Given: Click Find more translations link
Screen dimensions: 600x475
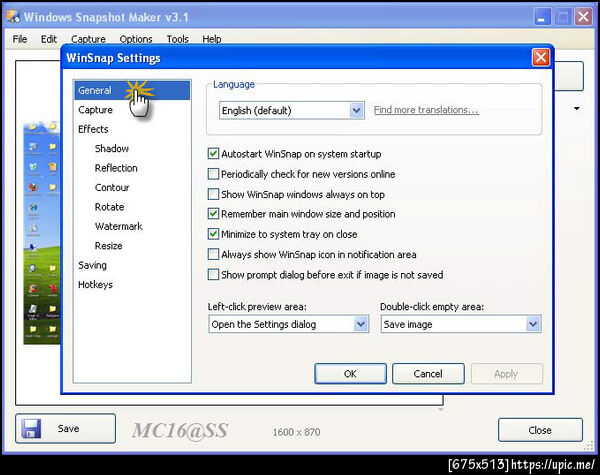Looking at the screenshot, I should [x=426, y=110].
